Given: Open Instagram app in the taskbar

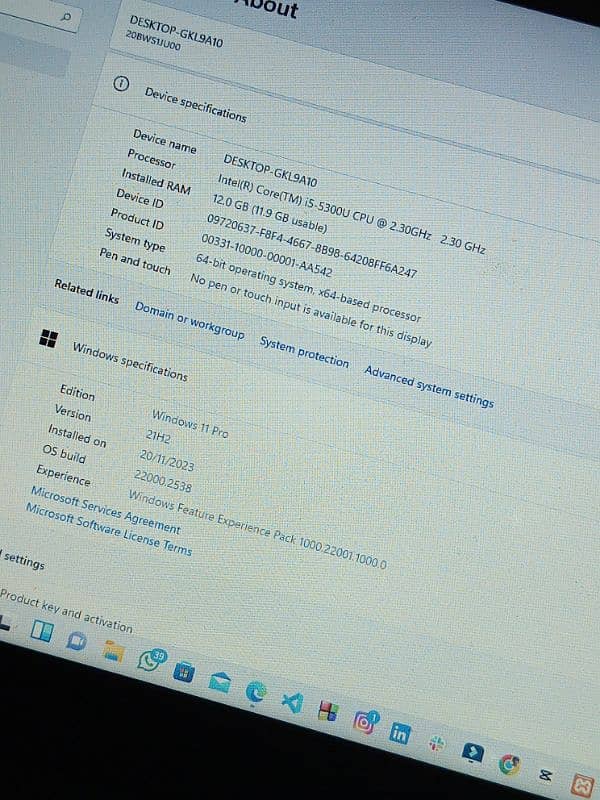Looking at the screenshot, I should point(363,722).
